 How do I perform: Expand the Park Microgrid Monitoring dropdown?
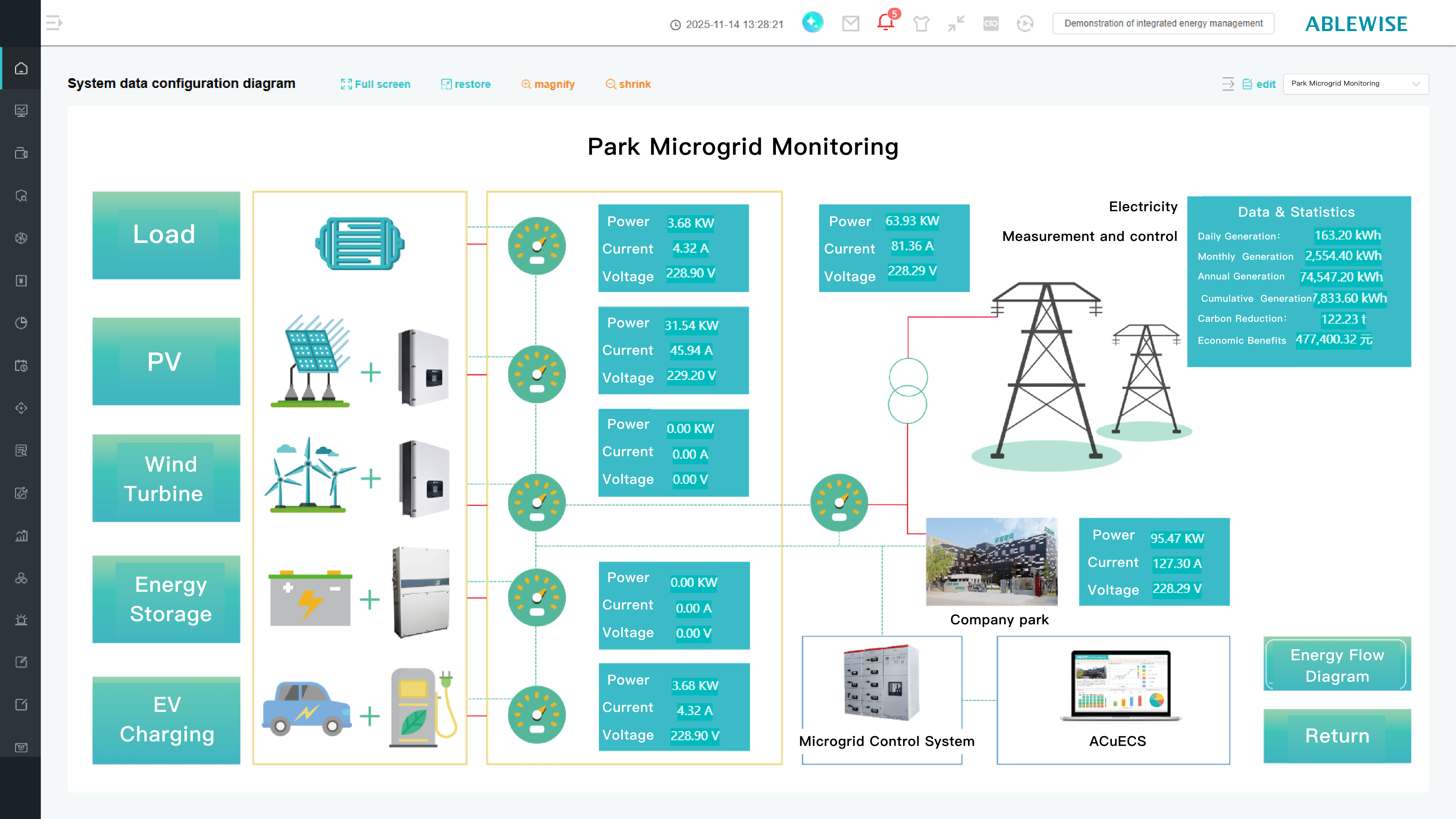1356,84
